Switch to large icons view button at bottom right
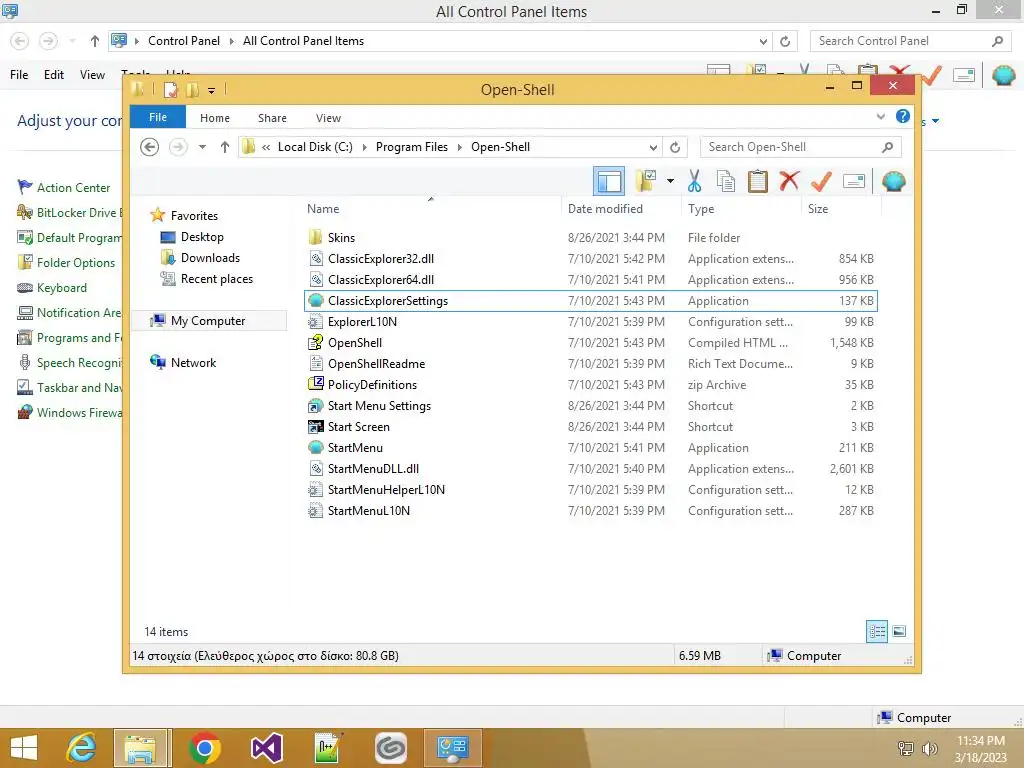 pos(899,631)
